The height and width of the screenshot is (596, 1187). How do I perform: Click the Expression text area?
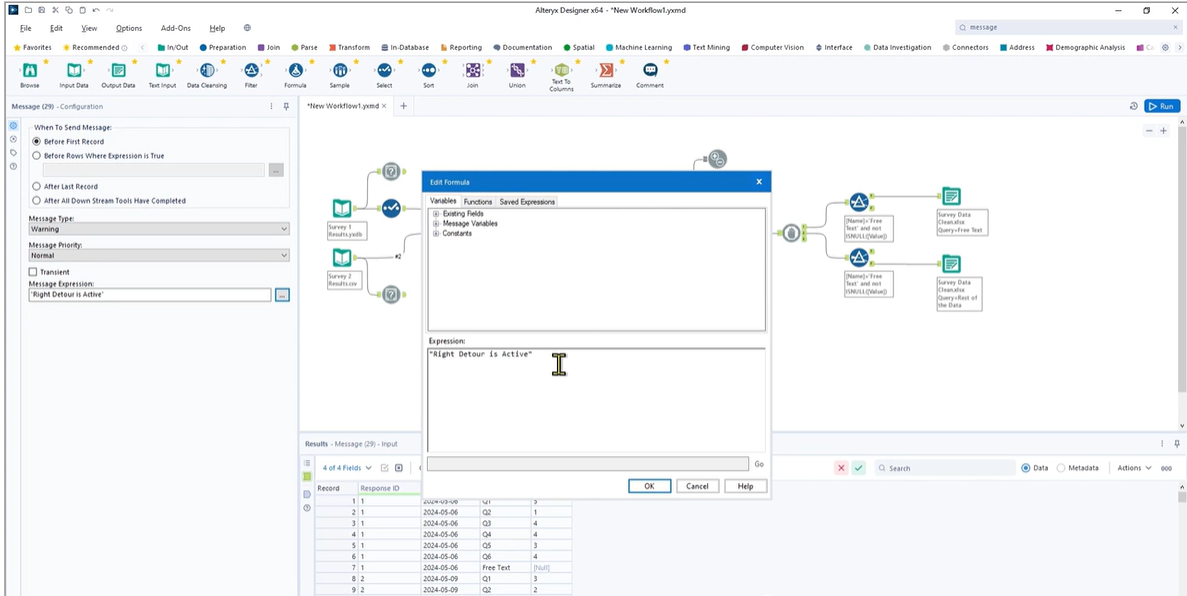[x=596, y=400]
